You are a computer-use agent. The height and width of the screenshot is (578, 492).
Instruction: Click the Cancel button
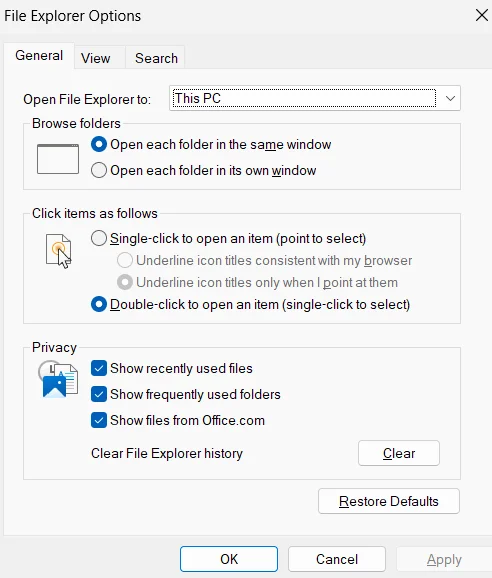[337, 559]
